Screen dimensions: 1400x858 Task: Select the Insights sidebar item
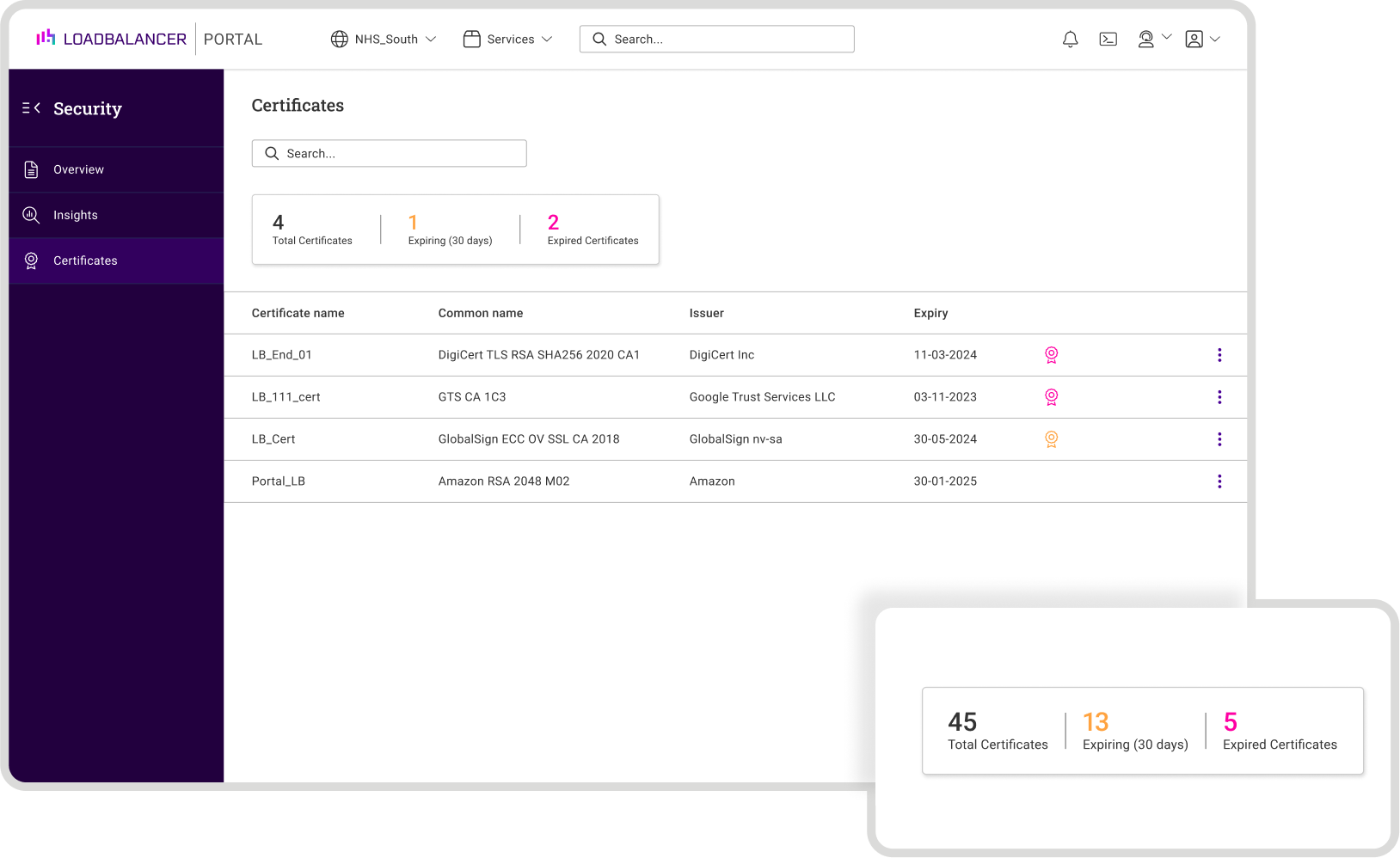[x=76, y=215]
